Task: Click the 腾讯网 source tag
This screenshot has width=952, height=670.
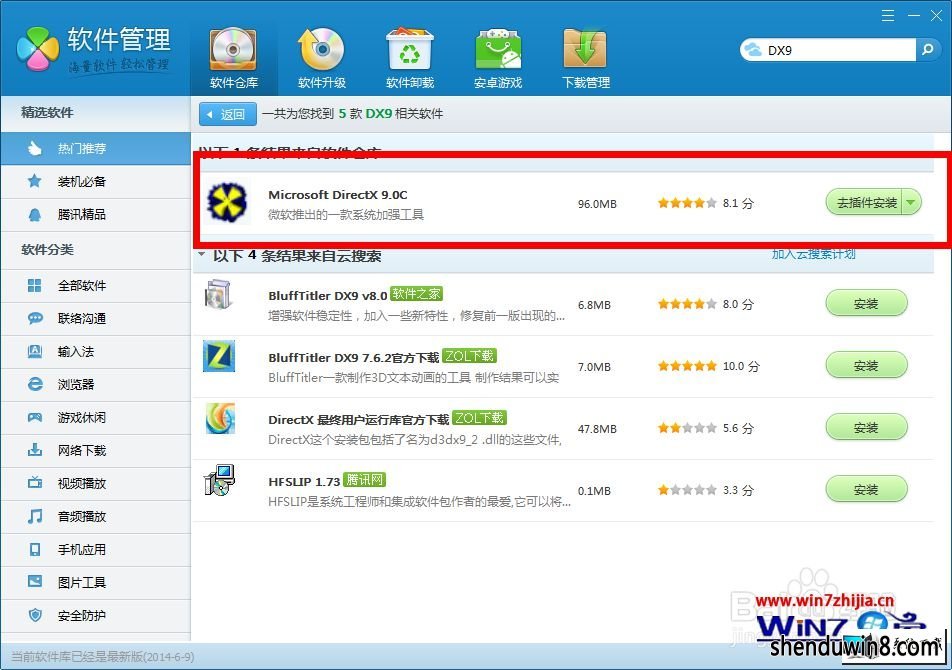Action: coord(365,479)
